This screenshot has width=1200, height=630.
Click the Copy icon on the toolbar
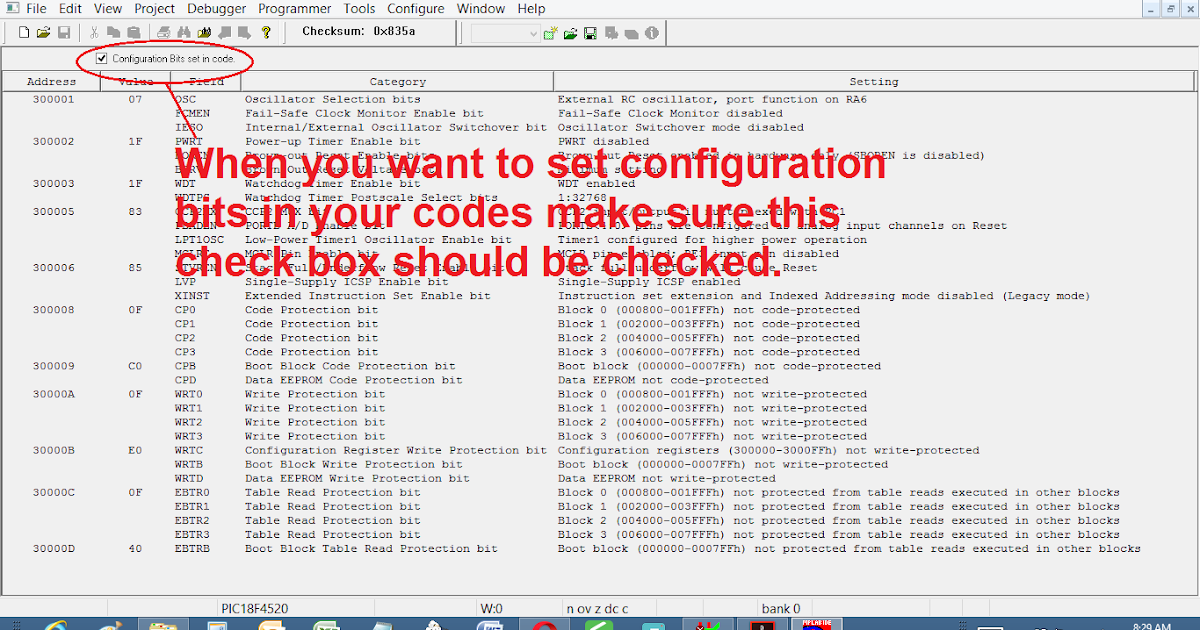pos(115,32)
